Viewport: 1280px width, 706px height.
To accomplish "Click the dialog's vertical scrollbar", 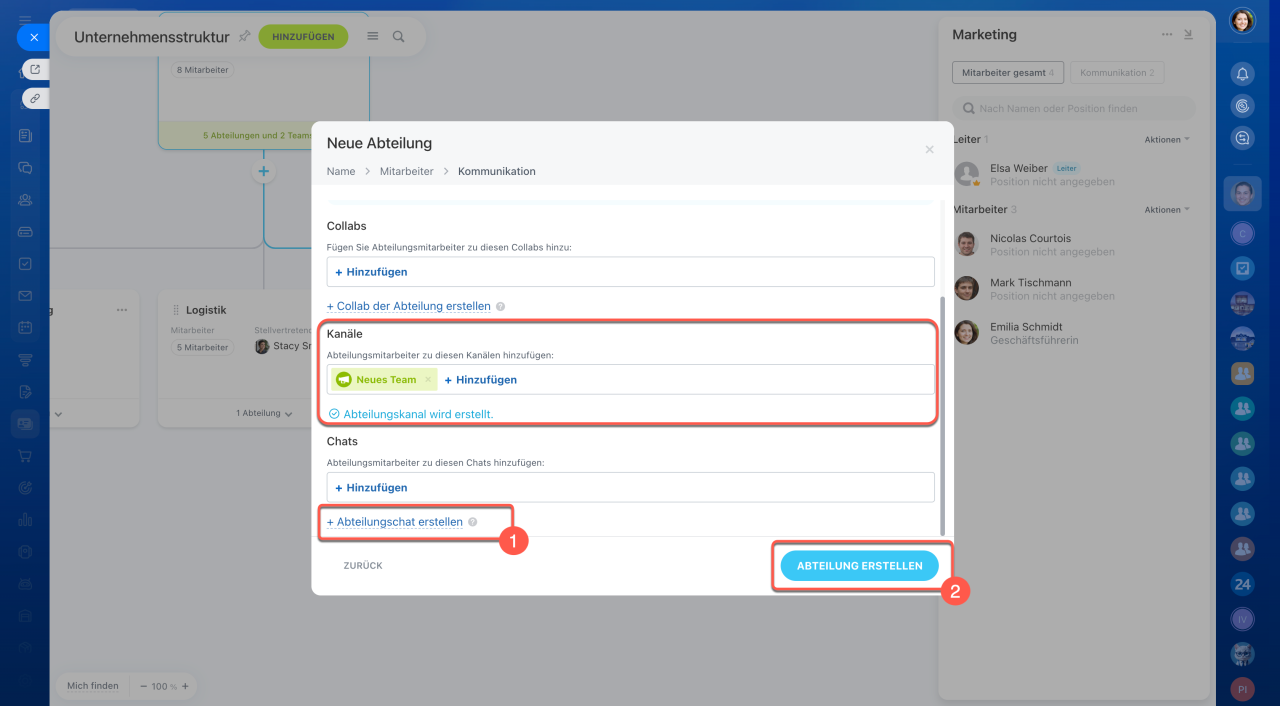I will tap(941, 415).
